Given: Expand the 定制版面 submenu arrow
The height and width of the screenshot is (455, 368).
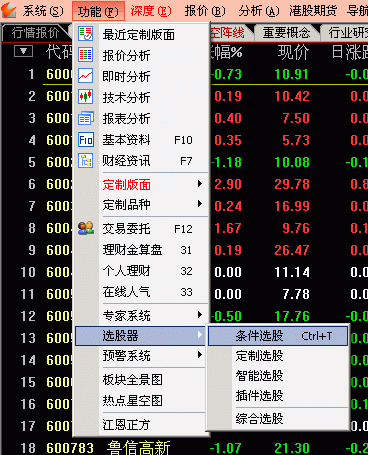Looking at the screenshot, I should point(199,184).
